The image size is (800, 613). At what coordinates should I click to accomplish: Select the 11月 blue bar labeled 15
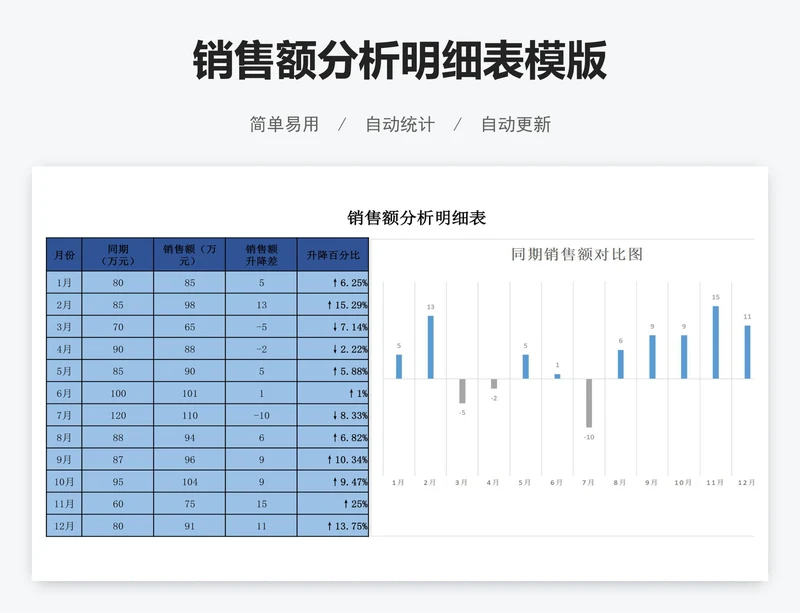pyautogui.click(x=716, y=342)
